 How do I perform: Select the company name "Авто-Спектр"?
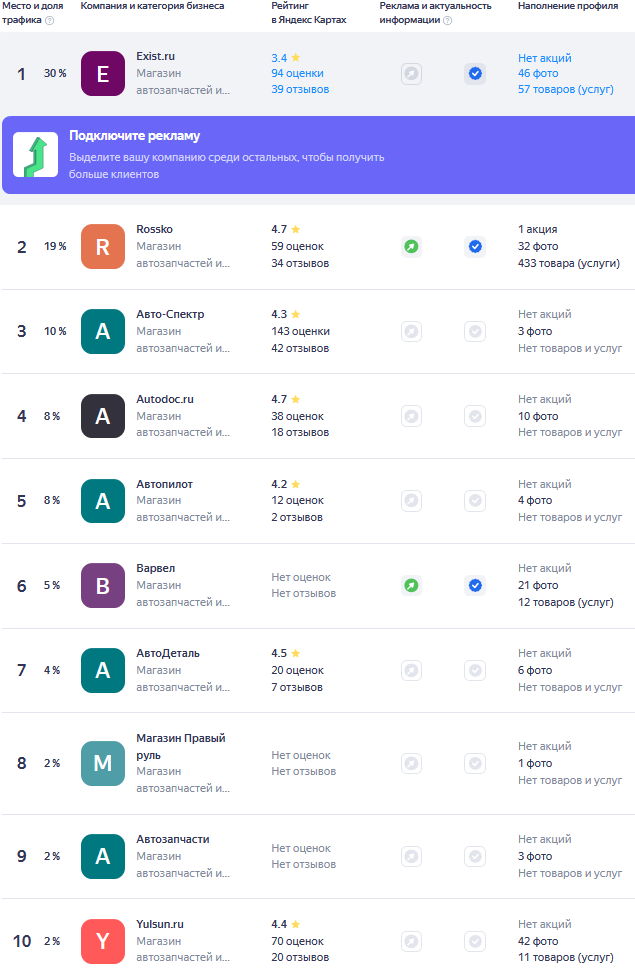click(170, 314)
